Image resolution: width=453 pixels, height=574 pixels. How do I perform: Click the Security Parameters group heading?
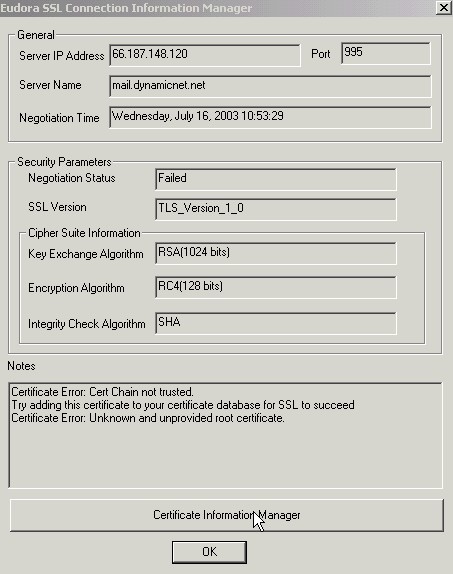coord(64,162)
